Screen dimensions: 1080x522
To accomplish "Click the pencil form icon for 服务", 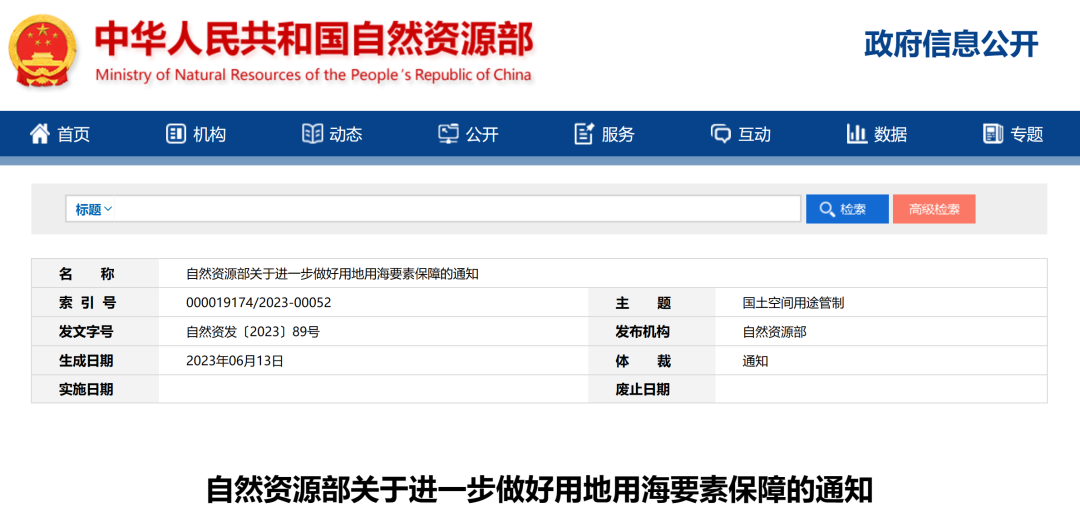I will (584, 134).
